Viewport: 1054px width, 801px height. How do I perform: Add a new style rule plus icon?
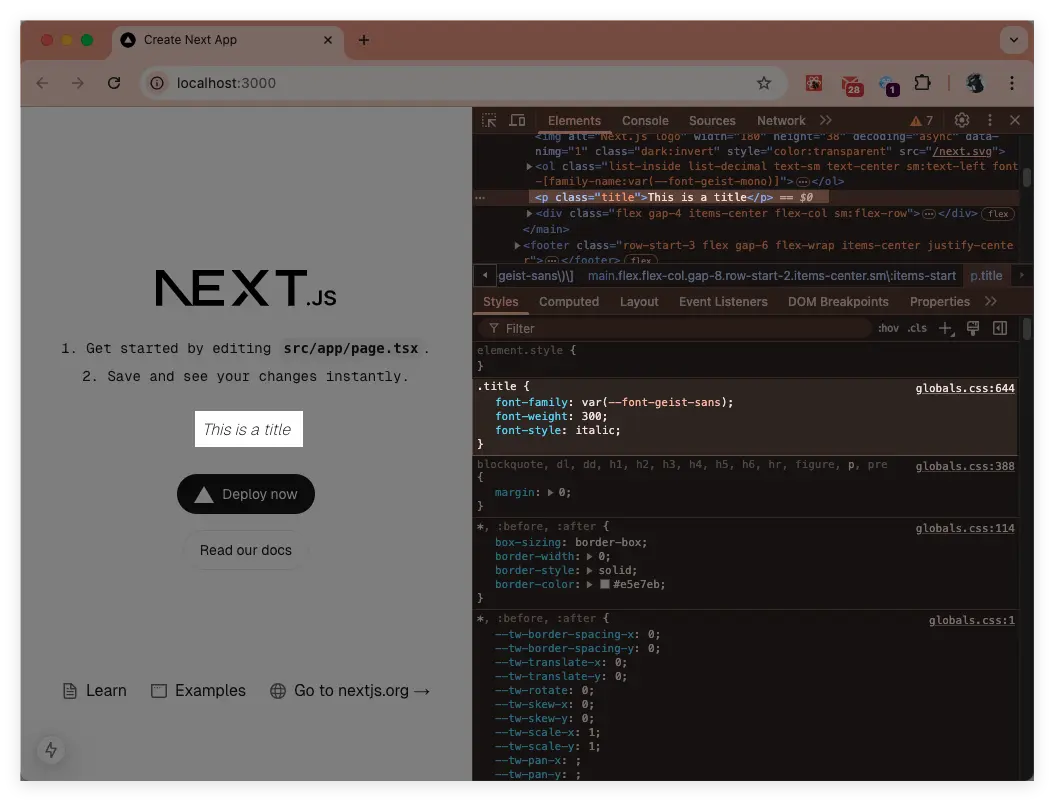(x=946, y=329)
